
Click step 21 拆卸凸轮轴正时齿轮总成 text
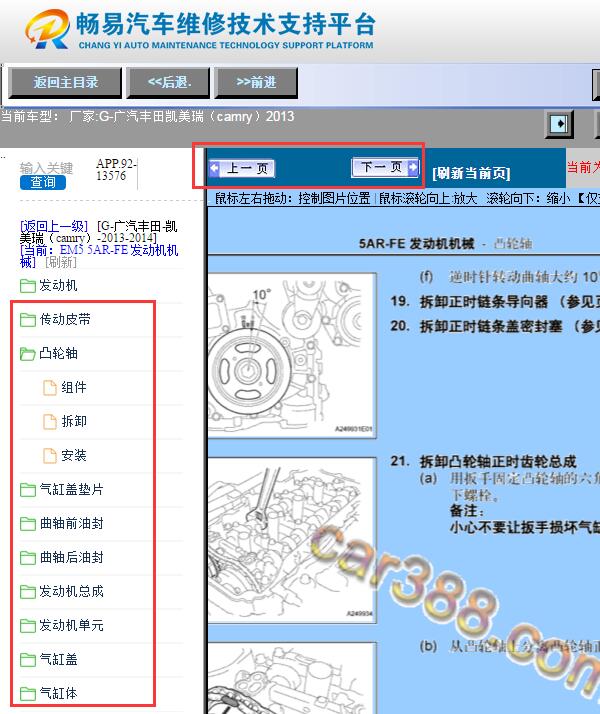[x=483, y=462]
